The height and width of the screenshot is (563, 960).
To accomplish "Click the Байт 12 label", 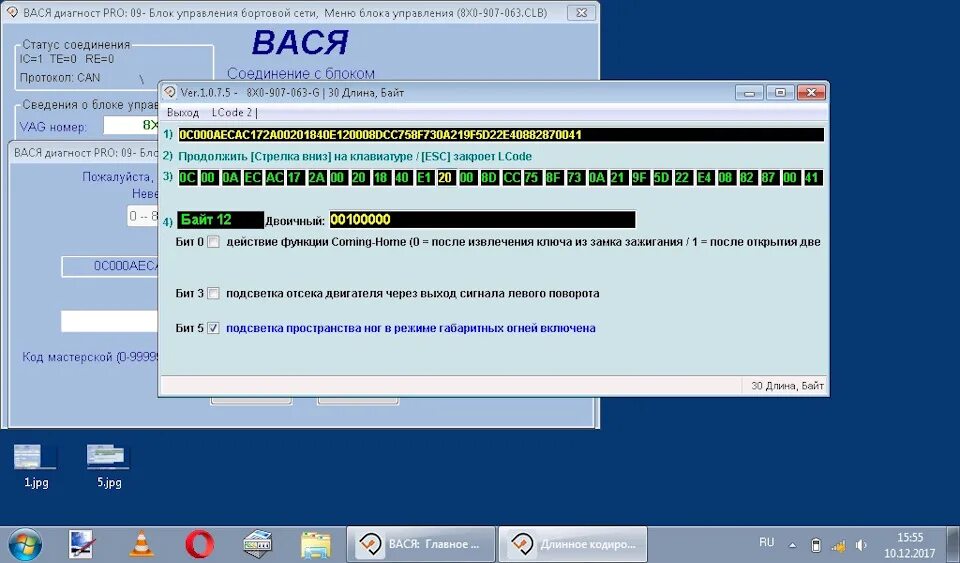I will pyautogui.click(x=220, y=220).
